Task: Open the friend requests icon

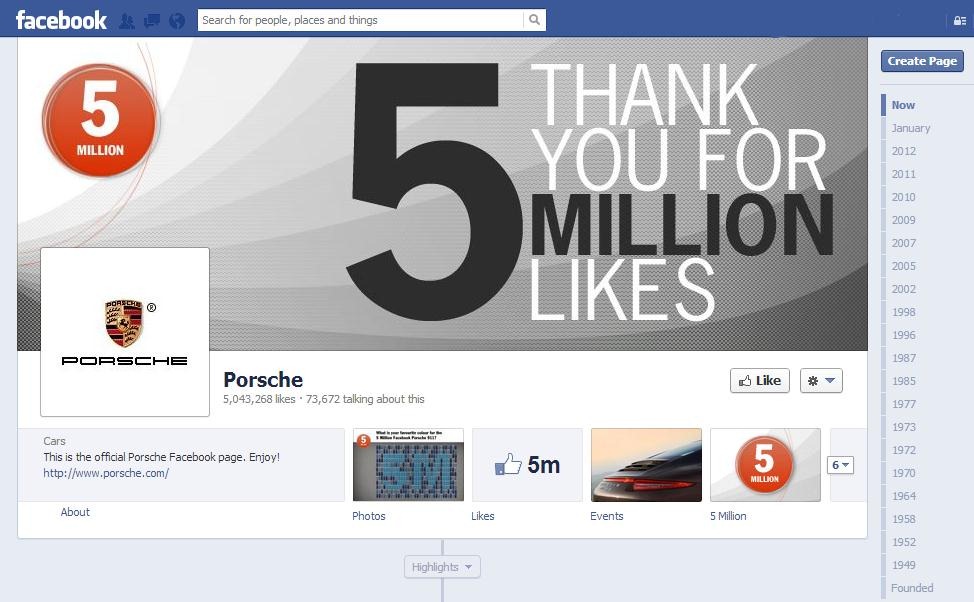Action: coord(127,21)
